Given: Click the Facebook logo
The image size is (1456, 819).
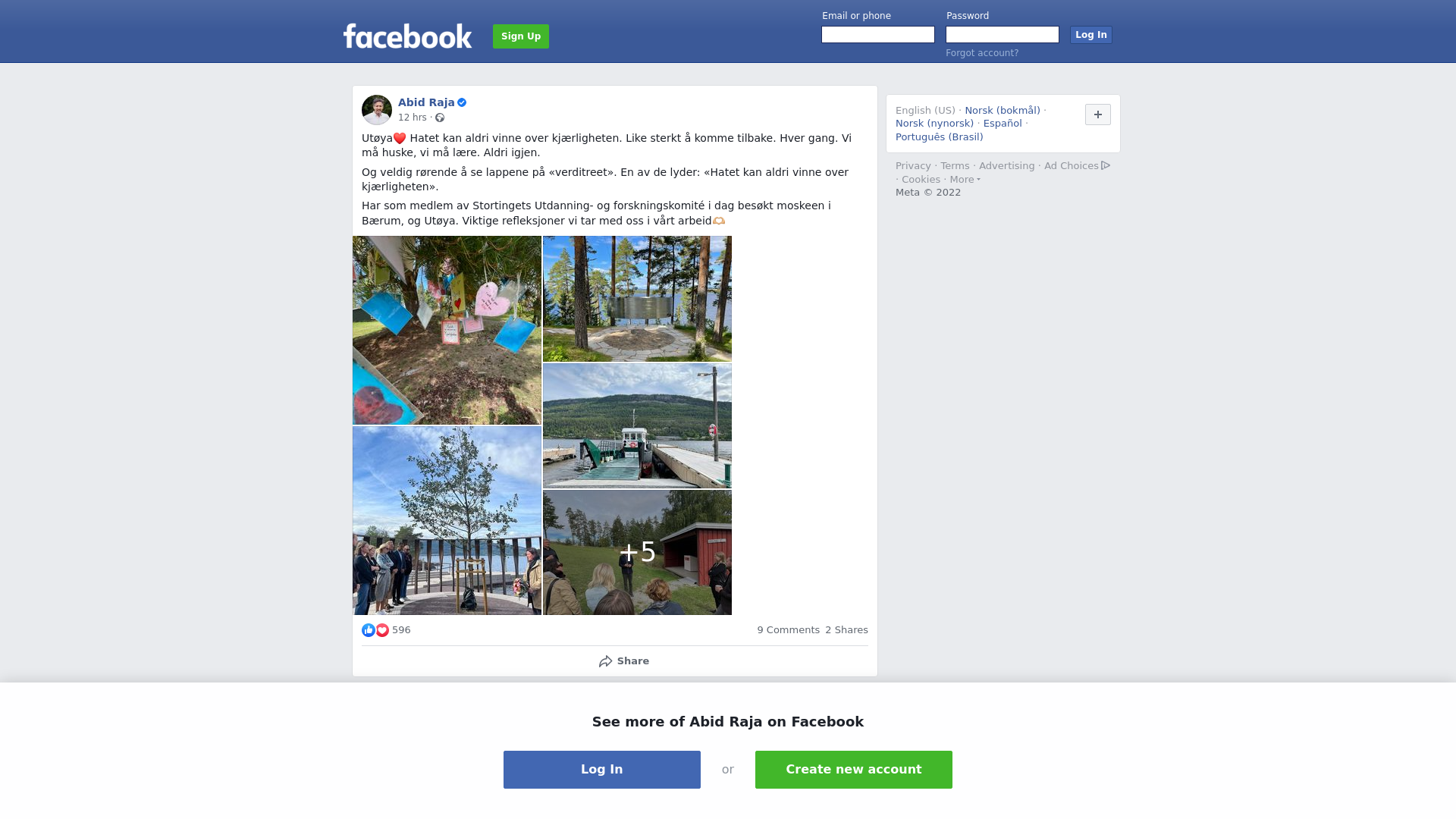Looking at the screenshot, I should pyautogui.click(x=407, y=36).
